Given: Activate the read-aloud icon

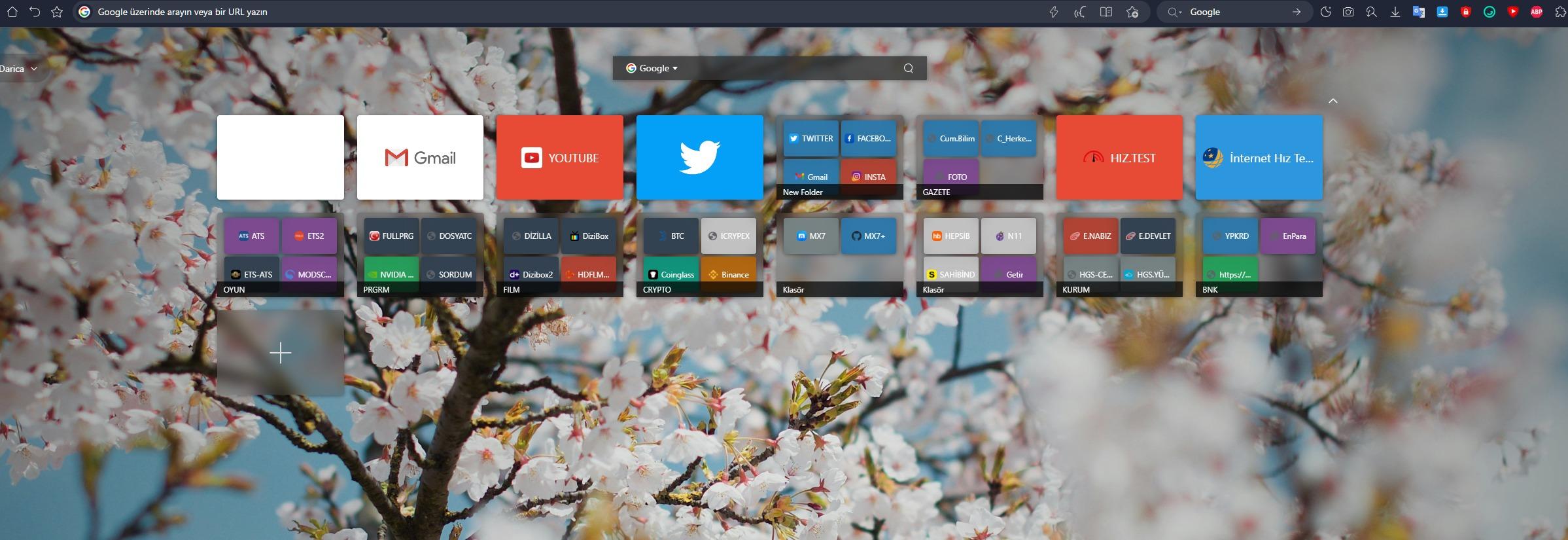Looking at the screenshot, I should click(x=1080, y=12).
